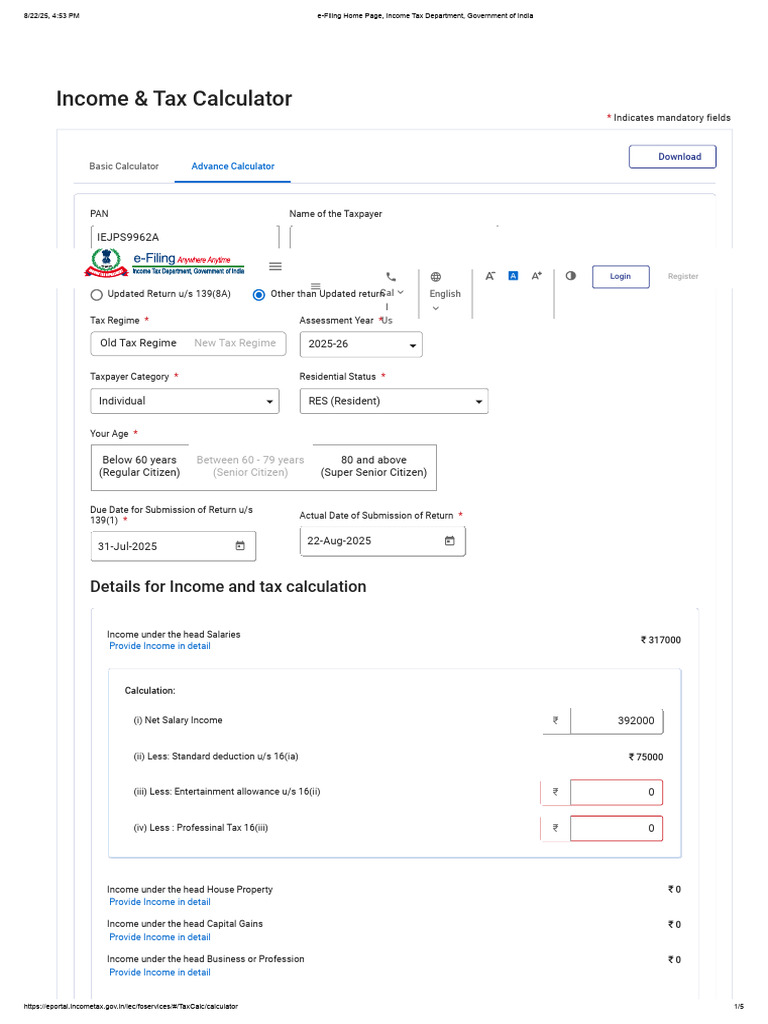Screen dimensions: 768x1024
Task: Open Assessment Year 2025-26 dropdown
Action: click(361, 344)
